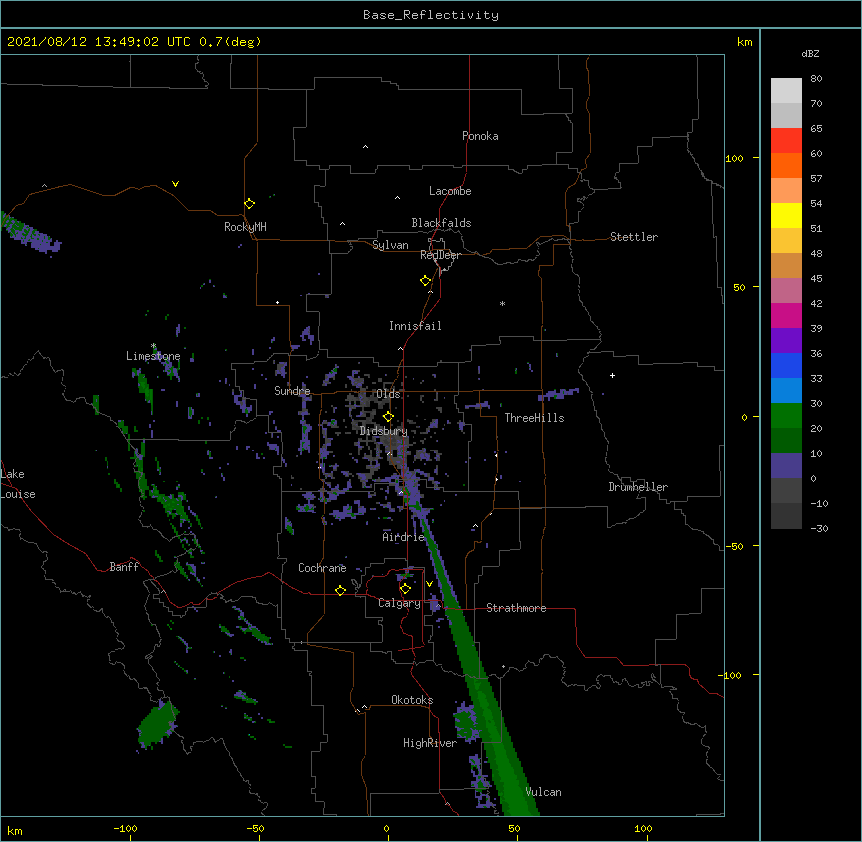This screenshot has width=862, height=842.
Task: Click the HighRiver label
Action: tap(430, 743)
